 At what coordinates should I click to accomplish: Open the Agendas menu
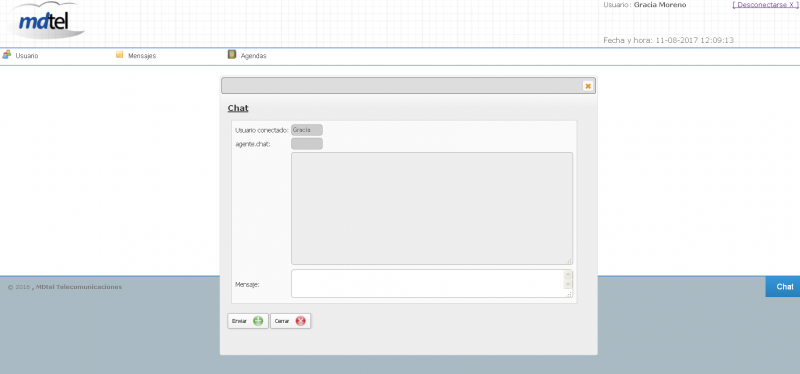(x=254, y=56)
